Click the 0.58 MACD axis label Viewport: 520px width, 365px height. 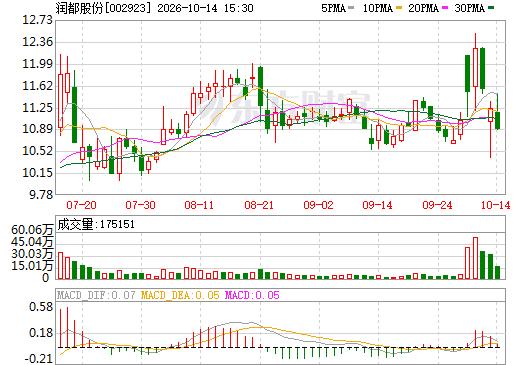[x=41, y=307]
